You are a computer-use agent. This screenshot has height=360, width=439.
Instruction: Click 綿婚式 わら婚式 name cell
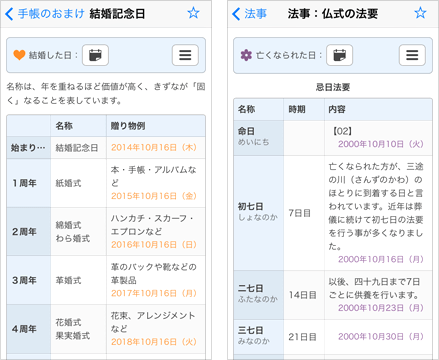(x=78, y=232)
